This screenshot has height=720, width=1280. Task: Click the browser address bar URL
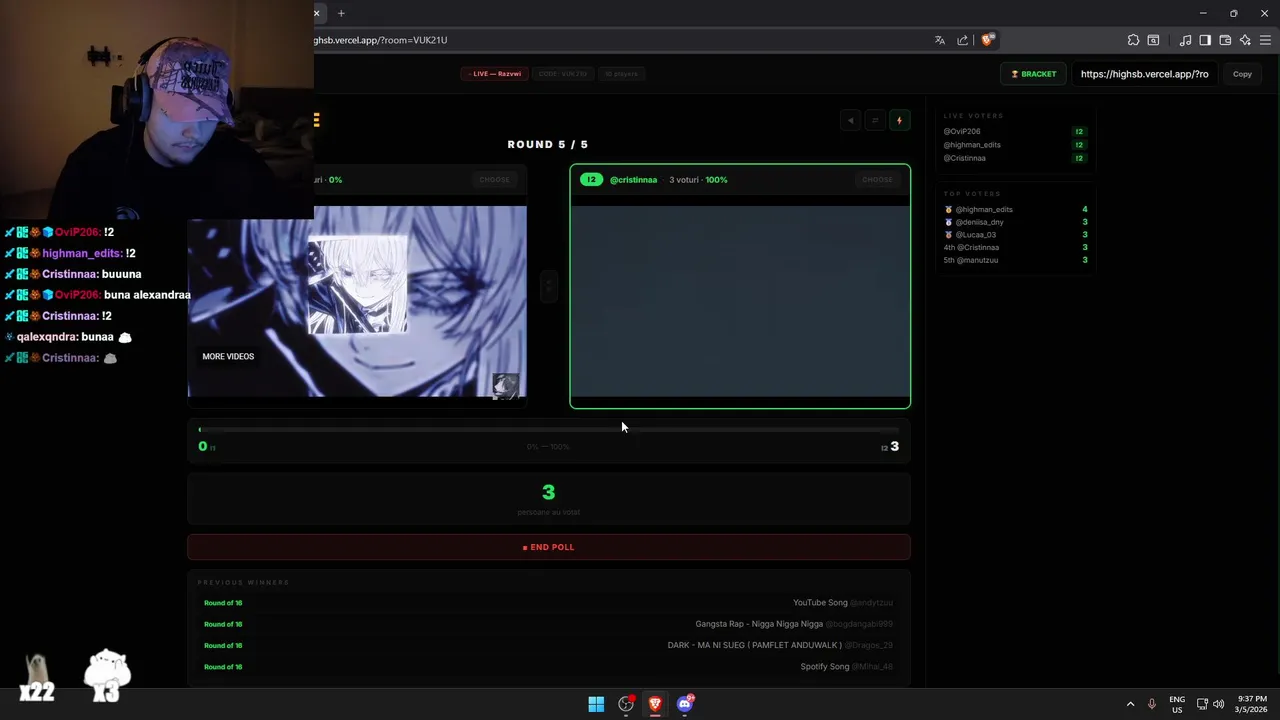pos(380,40)
